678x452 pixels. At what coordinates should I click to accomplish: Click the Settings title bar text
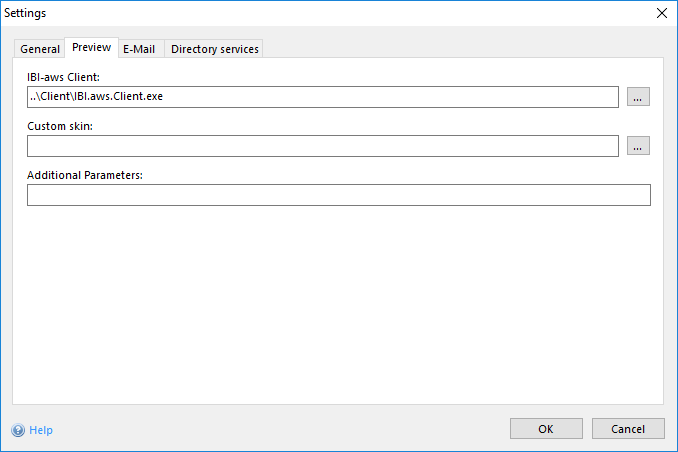pyautogui.click(x=26, y=13)
